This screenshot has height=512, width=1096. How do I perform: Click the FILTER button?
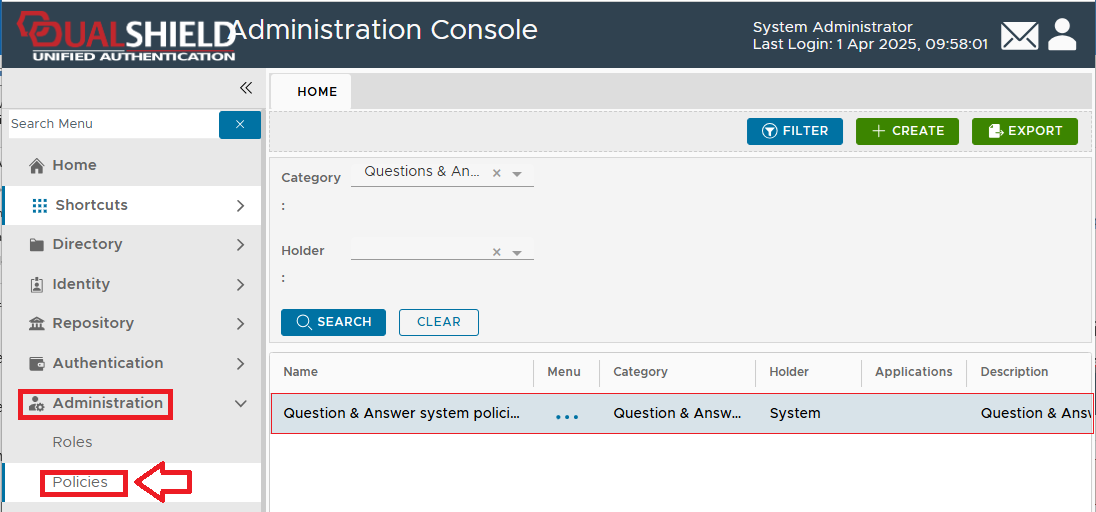coord(795,131)
